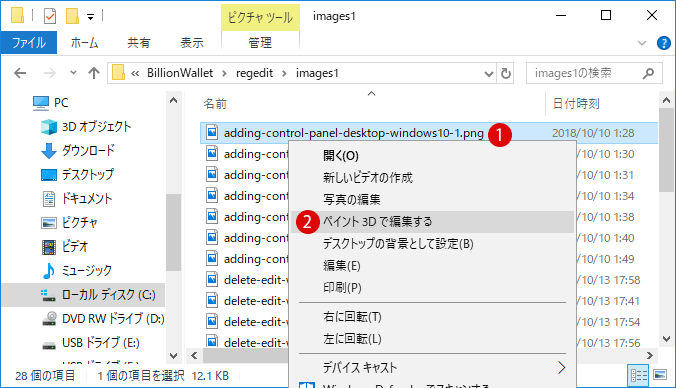
Task: Open the address bar history dropdown
Action: pos(488,74)
